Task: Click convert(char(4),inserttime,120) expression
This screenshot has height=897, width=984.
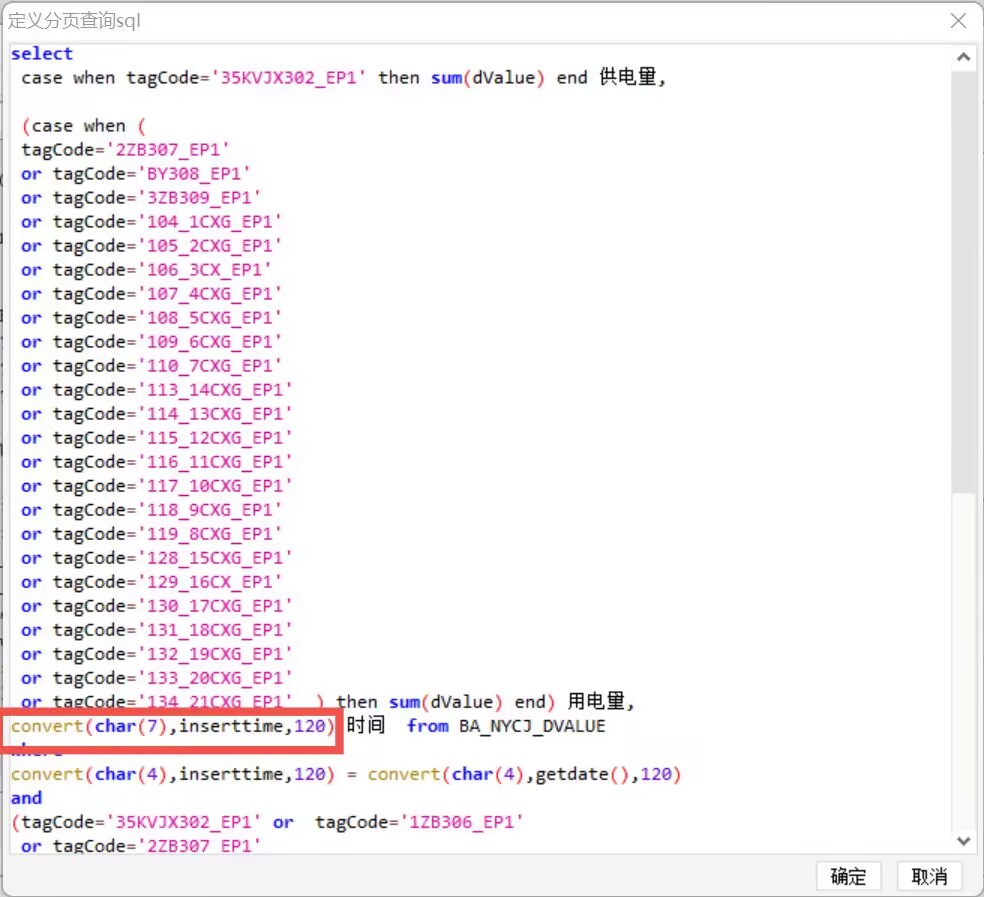Action: coord(173,775)
